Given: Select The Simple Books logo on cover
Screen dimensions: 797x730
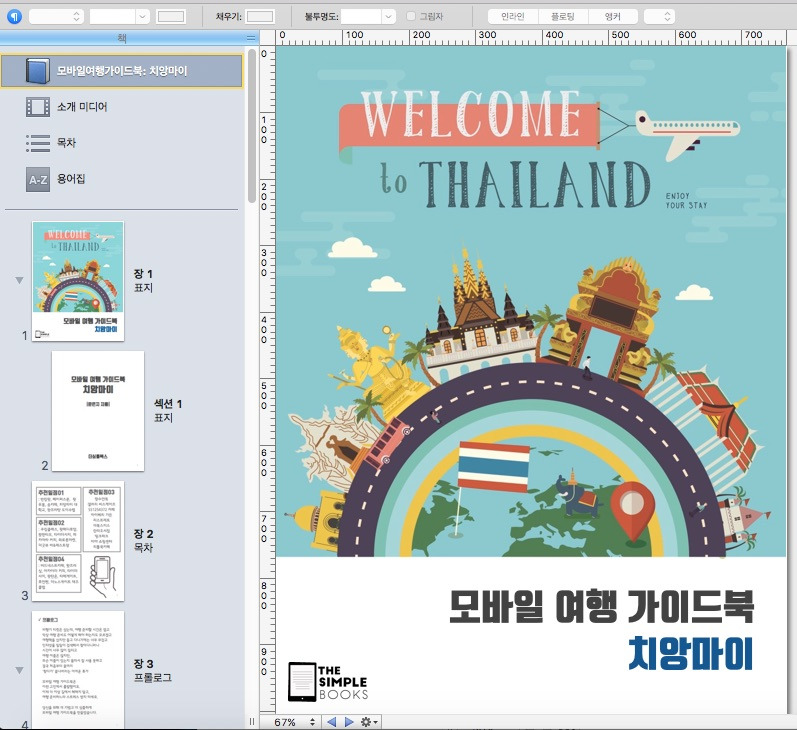Looking at the screenshot, I should (328, 682).
